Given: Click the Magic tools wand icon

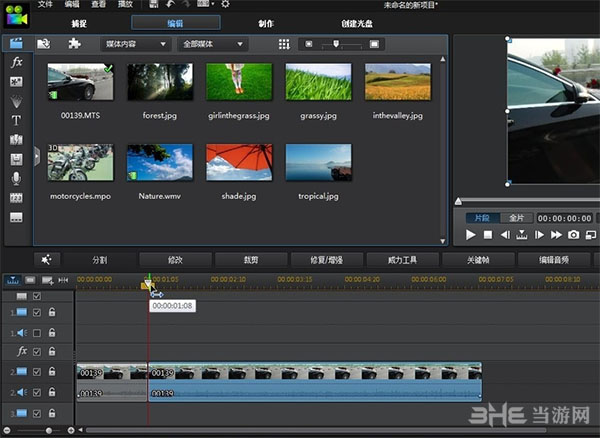Looking at the screenshot, I should point(46,260).
